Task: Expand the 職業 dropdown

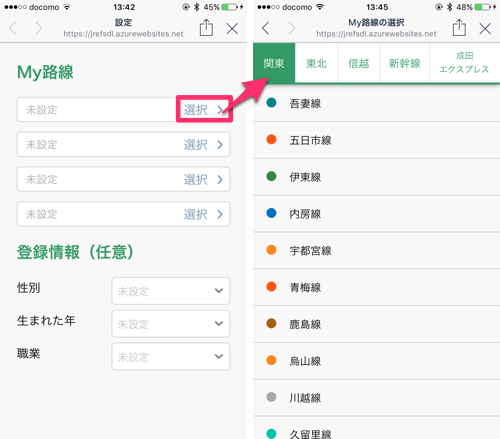Action: coord(171,356)
